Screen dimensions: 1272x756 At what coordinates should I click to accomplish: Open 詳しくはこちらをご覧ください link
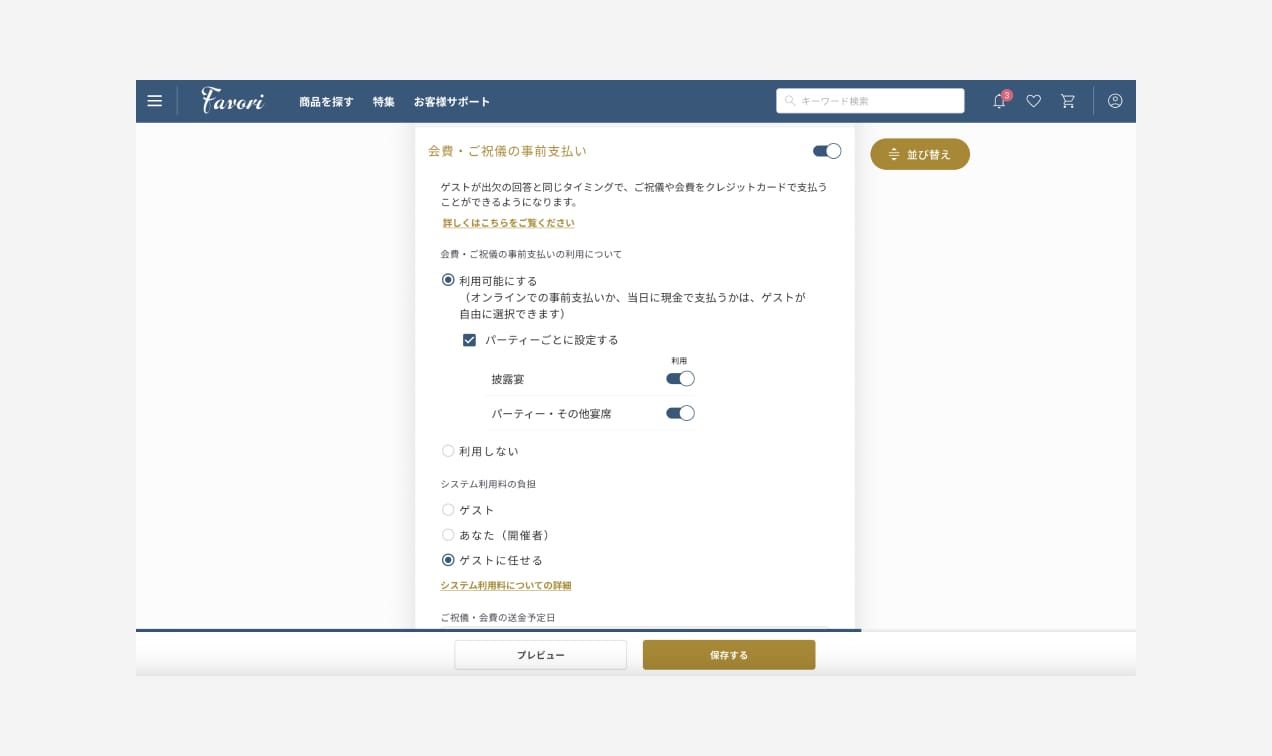508,223
